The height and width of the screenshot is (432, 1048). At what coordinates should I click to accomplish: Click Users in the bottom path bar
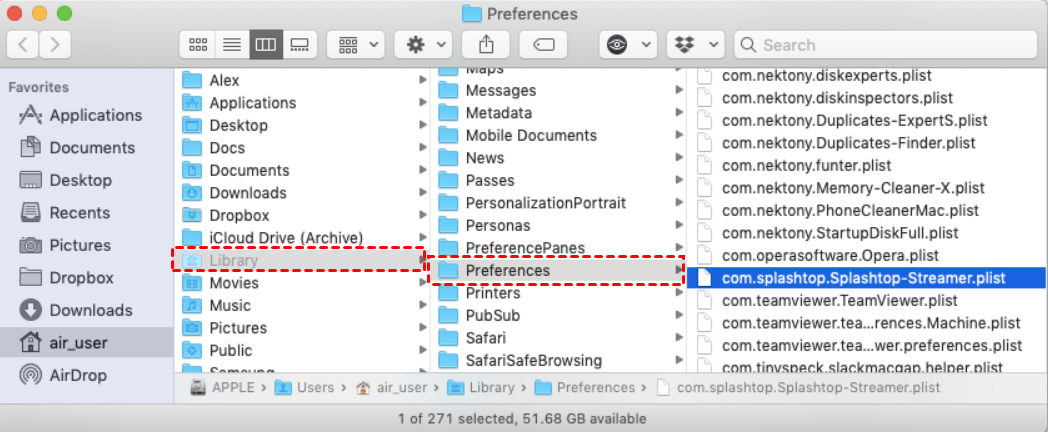point(313,388)
